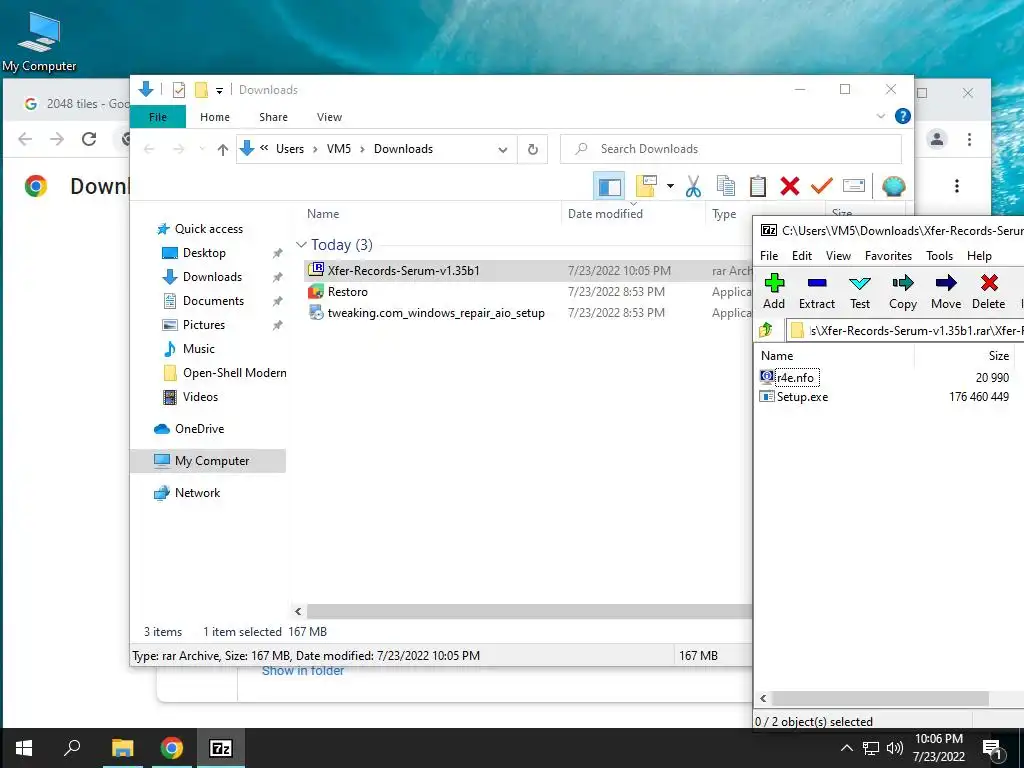Click the Explorer help question mark icon
The height and width of the screenshot is (768, 1024).
[x=902, y=116]
